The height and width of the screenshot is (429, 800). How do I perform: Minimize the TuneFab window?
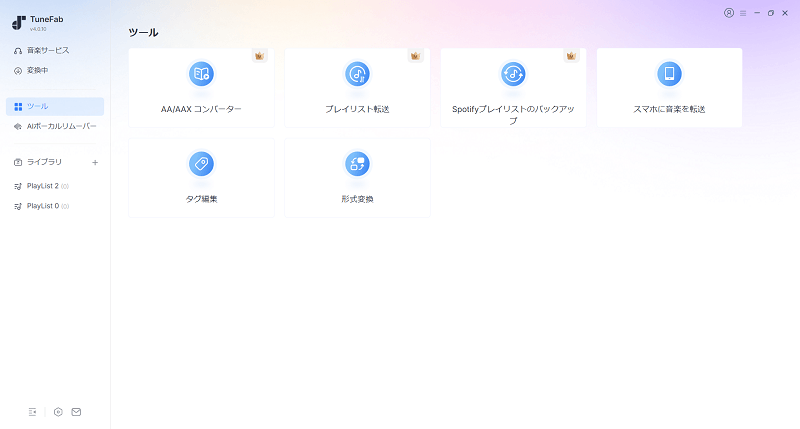[757, 13]
